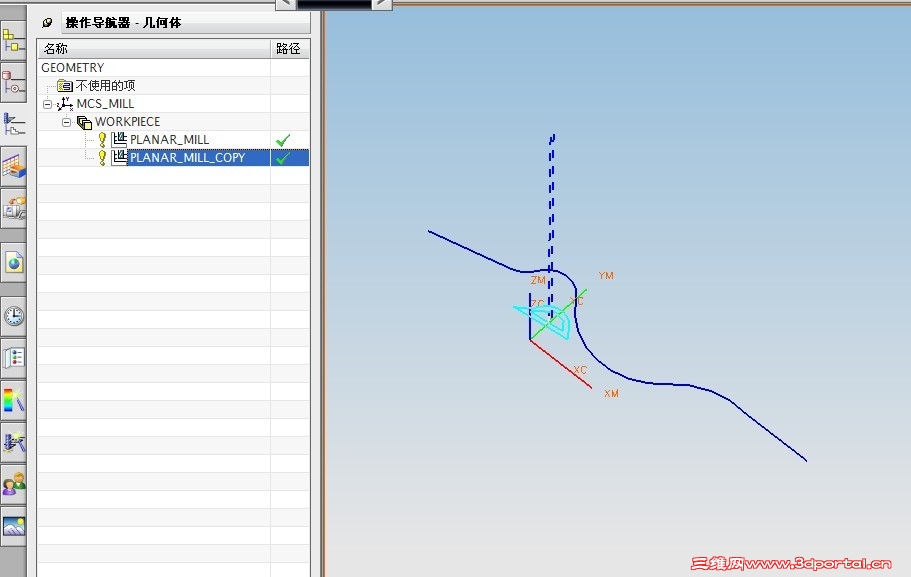911x577 pixels.
Task: Open the booklet checklist resource tab
Action: tap(13, 358)
